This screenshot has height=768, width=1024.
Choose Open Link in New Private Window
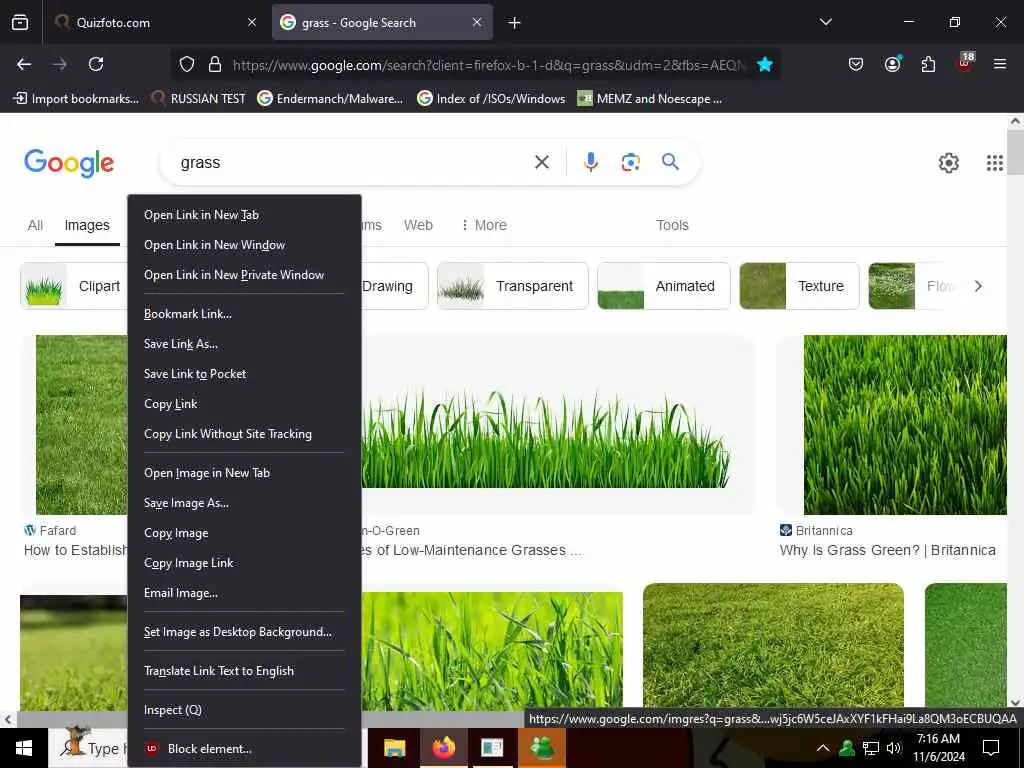click(244, 275)
